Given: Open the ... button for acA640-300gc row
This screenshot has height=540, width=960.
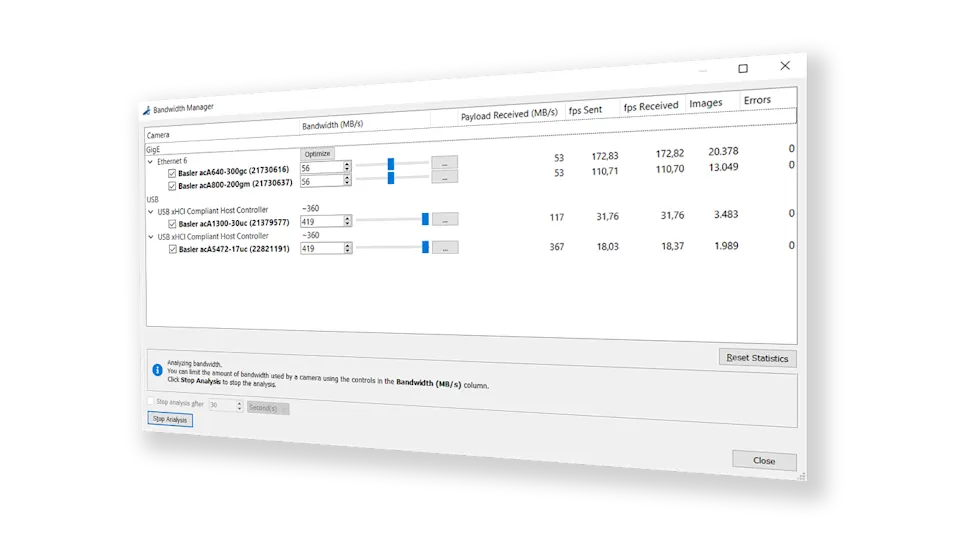Looking at the screenshot, I should tap(444, 163).
